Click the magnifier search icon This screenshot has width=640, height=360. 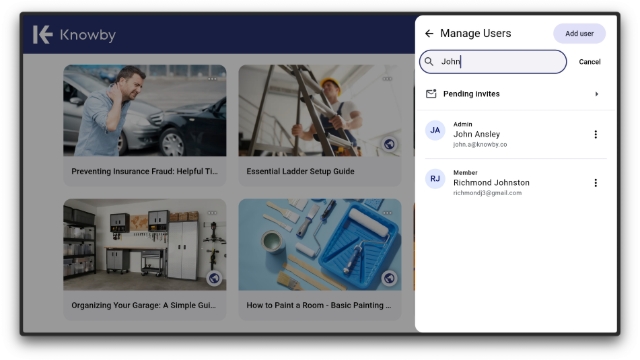click(x=429, y=62)
